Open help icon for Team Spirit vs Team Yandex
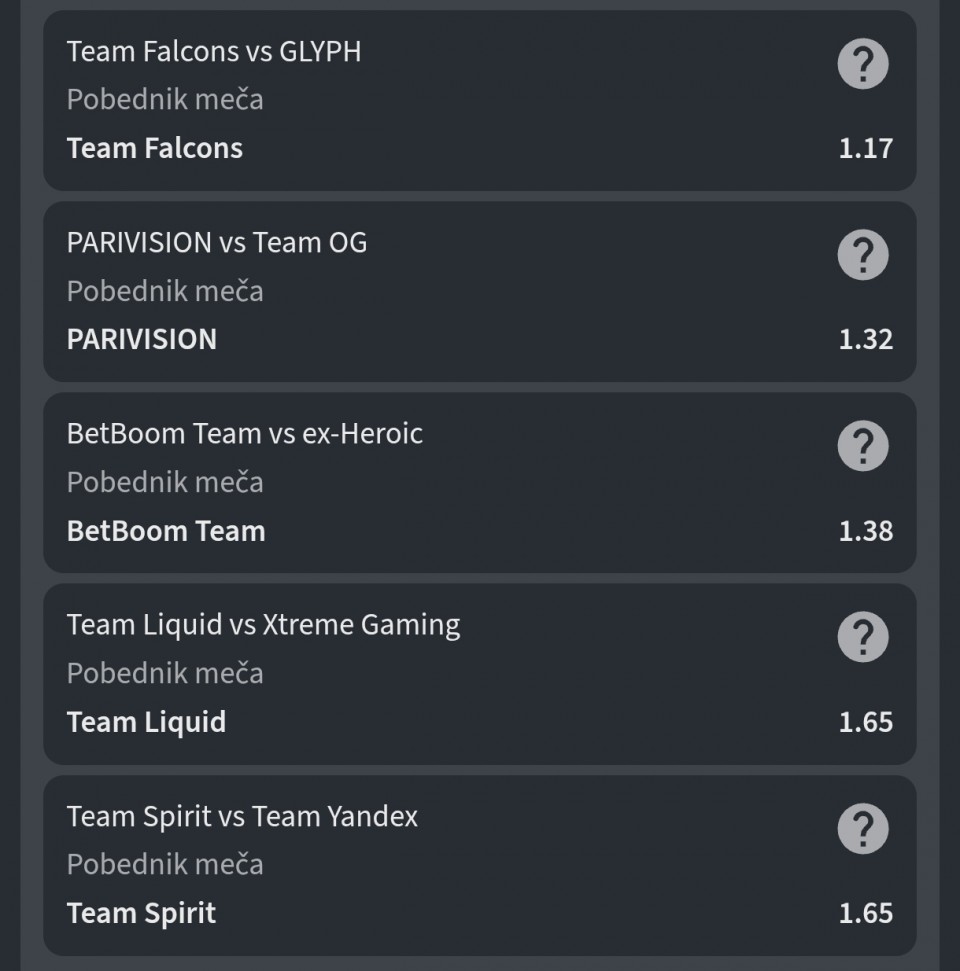Image resolution: width=960 pixels, height=971 pixels. pos(863,829)
